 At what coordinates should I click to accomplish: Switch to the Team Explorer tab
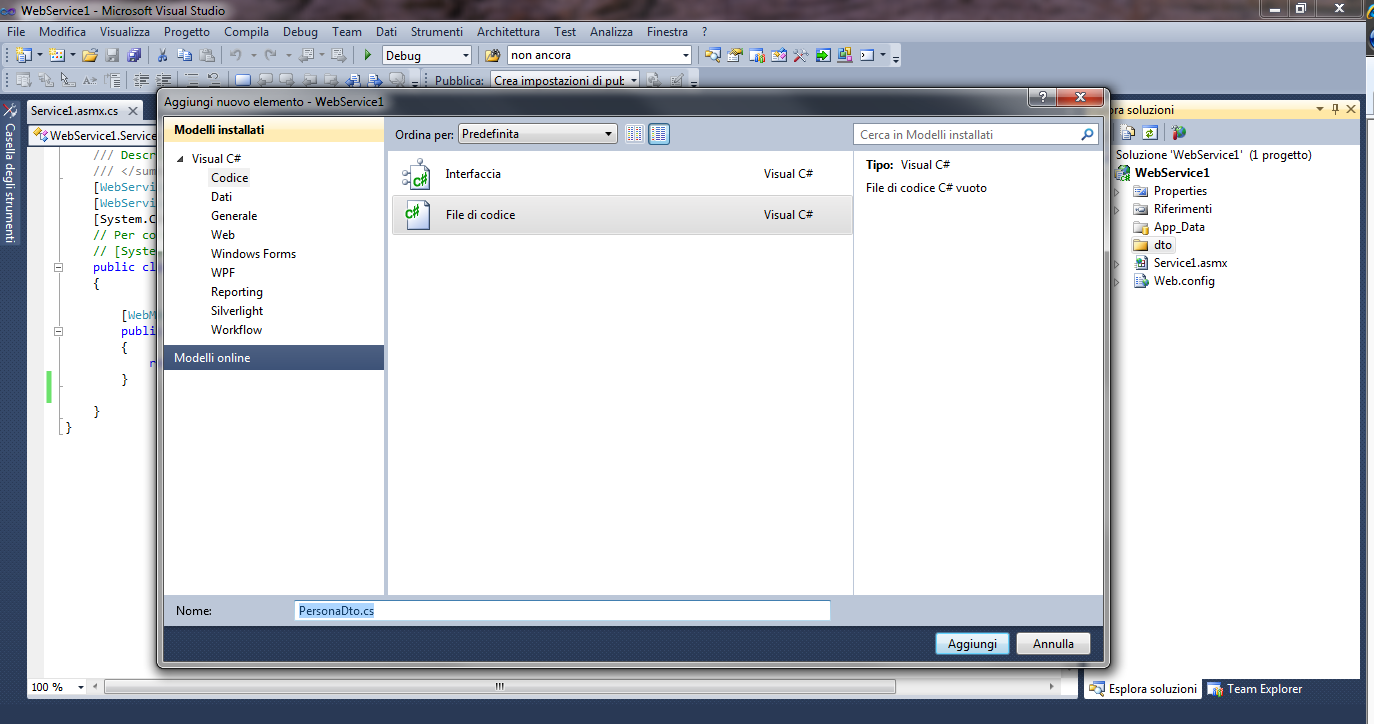[1255, 689]
